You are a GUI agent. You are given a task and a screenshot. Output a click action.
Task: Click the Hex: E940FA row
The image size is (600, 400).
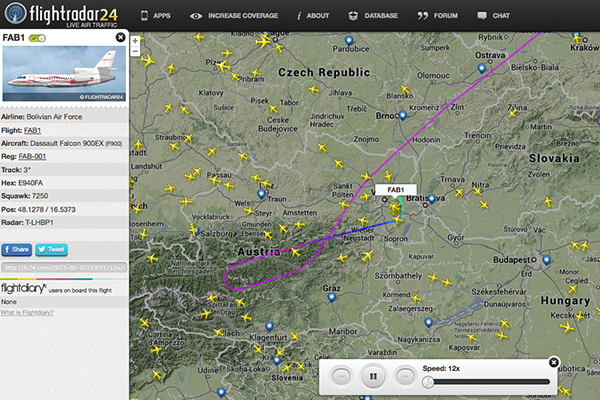[x=64, y=183]
